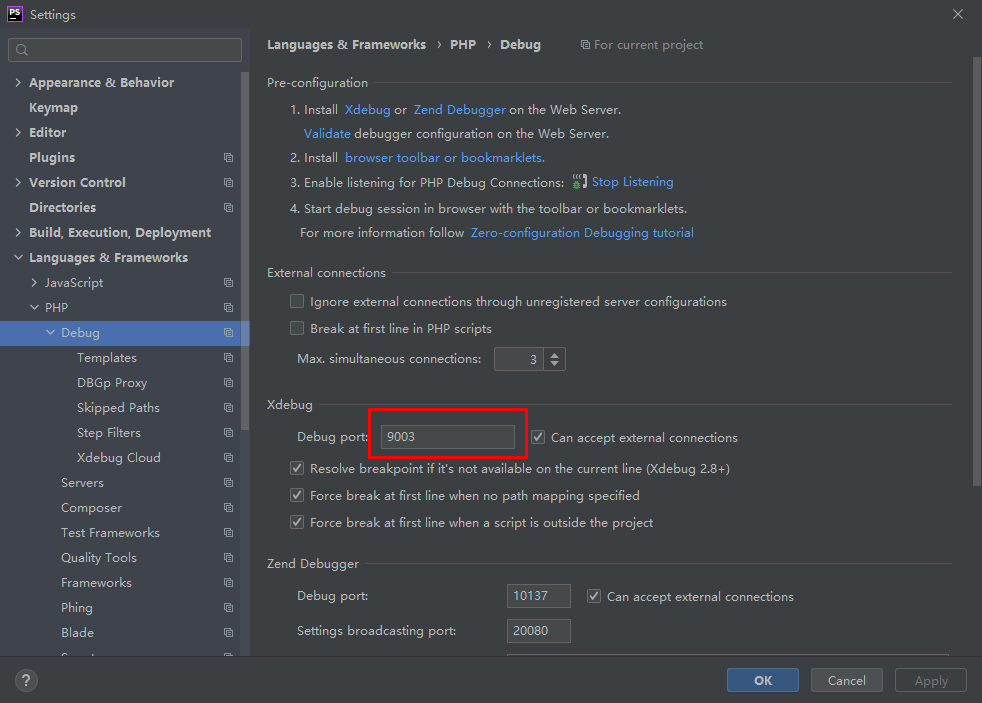Open the Composer settings page
The image size is (982, 703).
[x=91, y=508]
